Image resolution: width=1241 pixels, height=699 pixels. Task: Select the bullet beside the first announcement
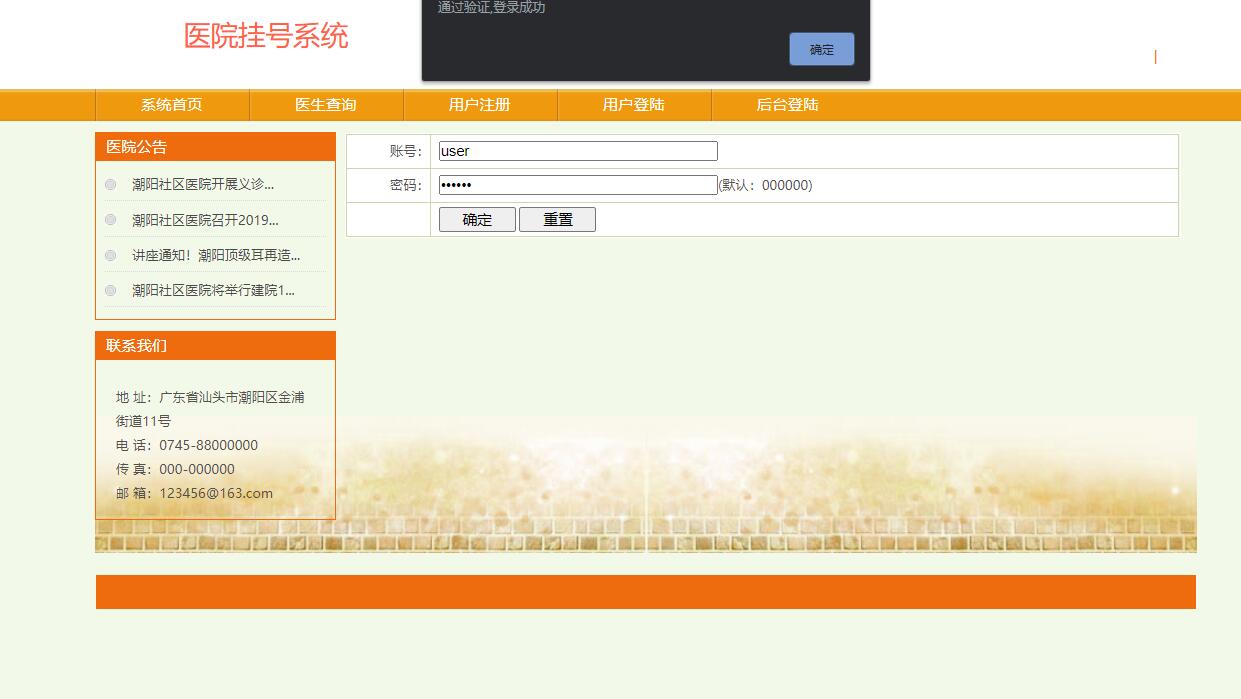click(110, 184)
